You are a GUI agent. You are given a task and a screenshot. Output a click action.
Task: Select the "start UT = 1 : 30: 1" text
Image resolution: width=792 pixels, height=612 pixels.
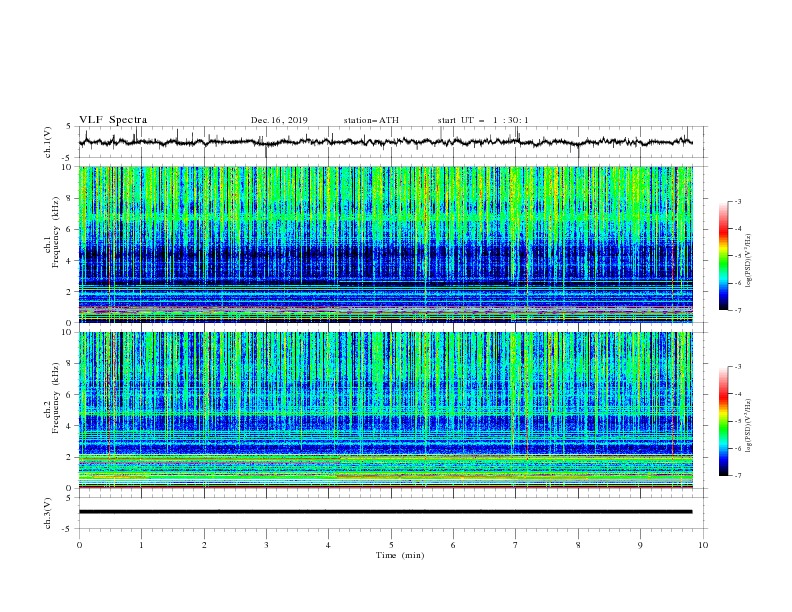click(x=482, y=120)
